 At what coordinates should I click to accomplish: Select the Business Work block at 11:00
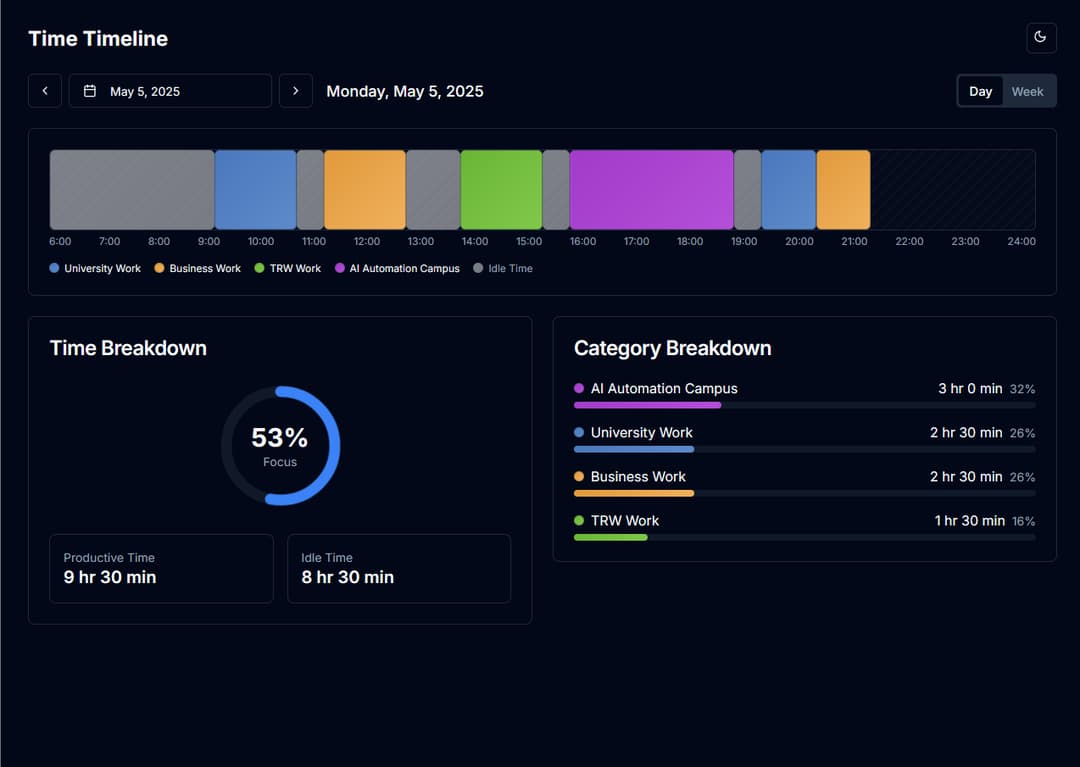(x=364, y=189)
